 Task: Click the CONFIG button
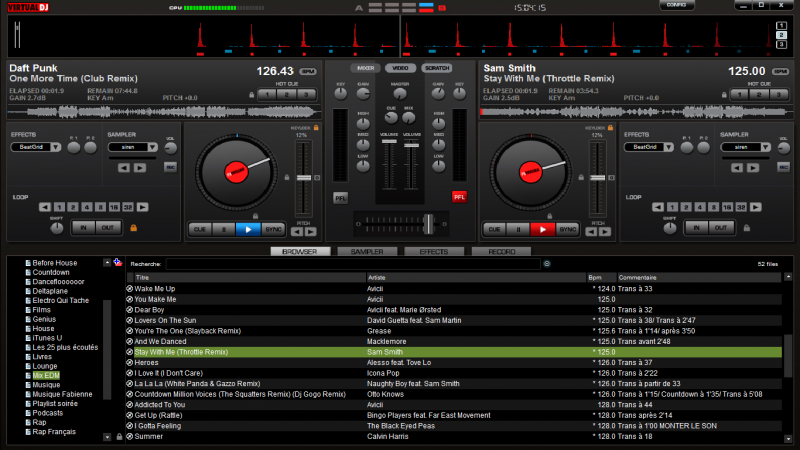[675, 5]
